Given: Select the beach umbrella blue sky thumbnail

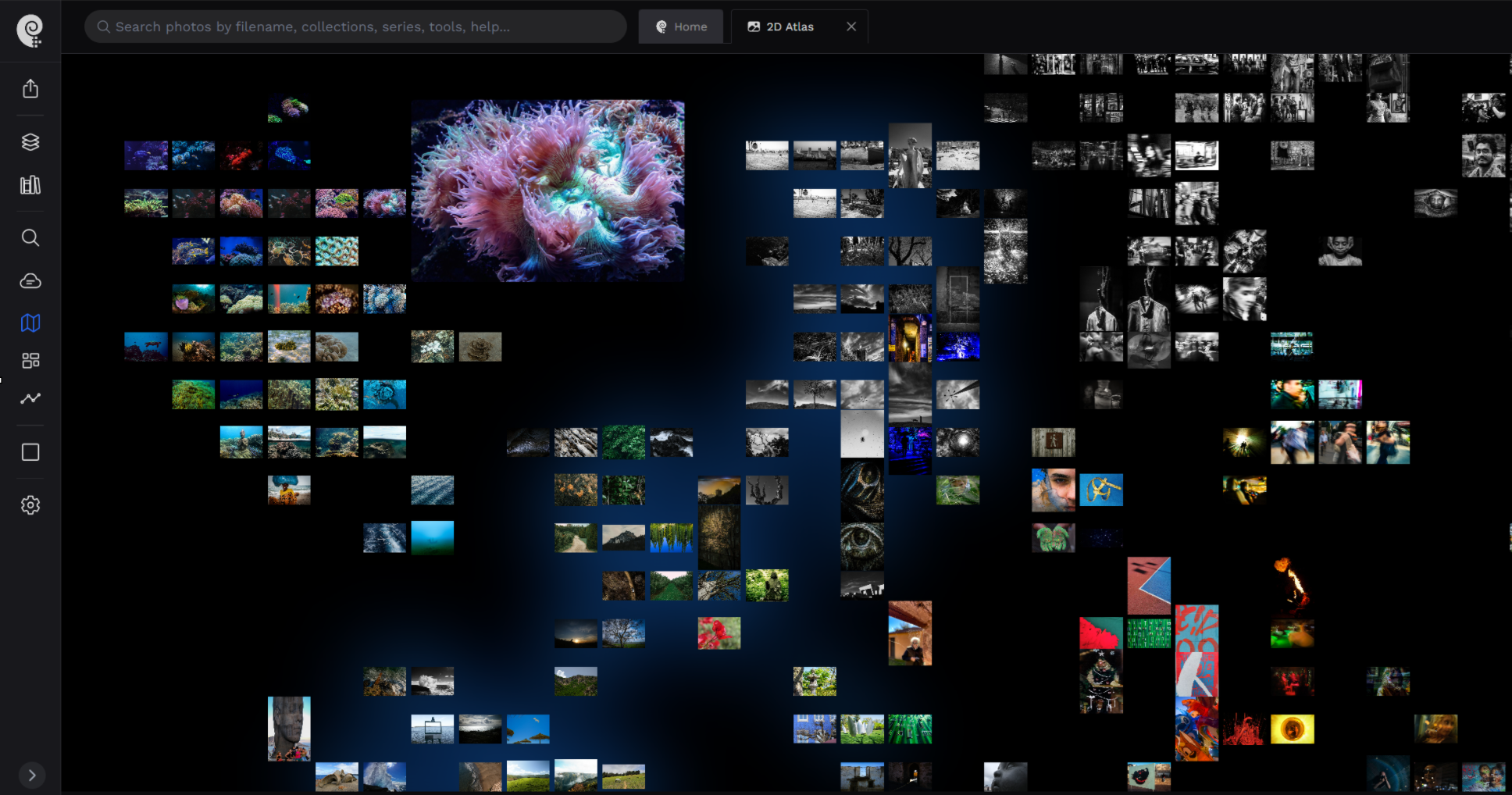Looking at the screenshot, I should click(x=528, y=729).
